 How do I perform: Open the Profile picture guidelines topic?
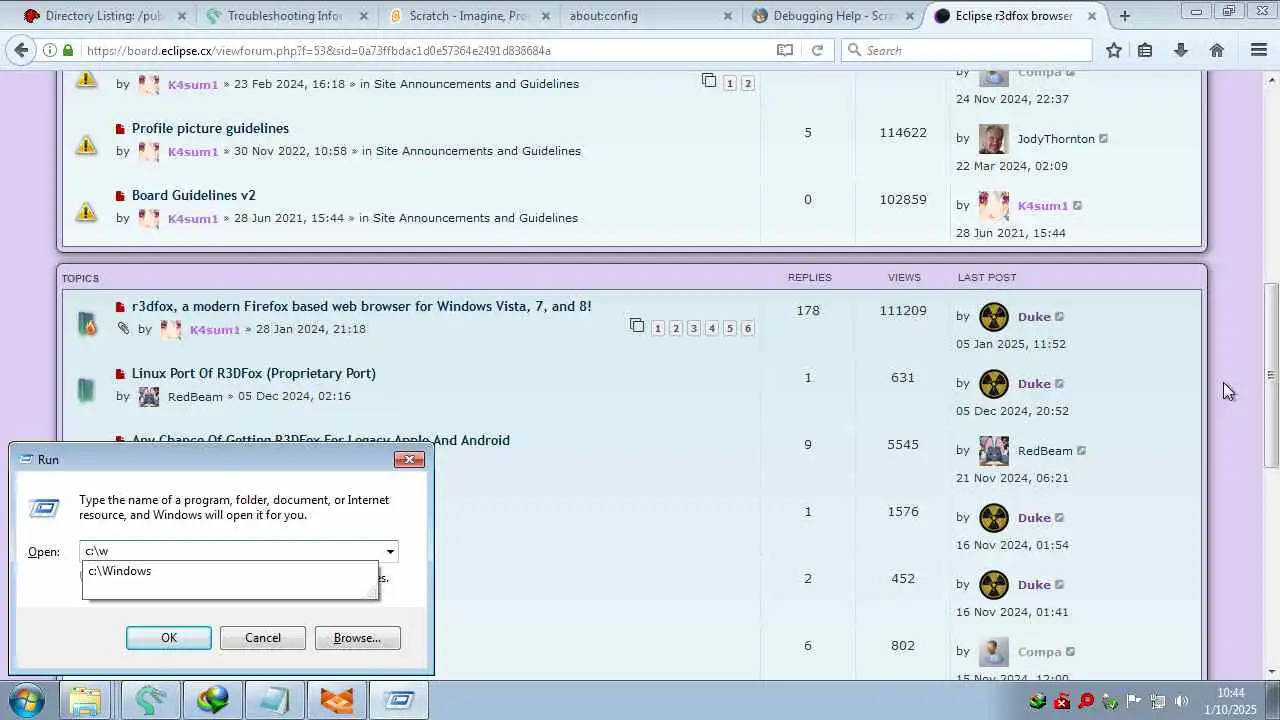pyautogui.click(x=210, y=128)
